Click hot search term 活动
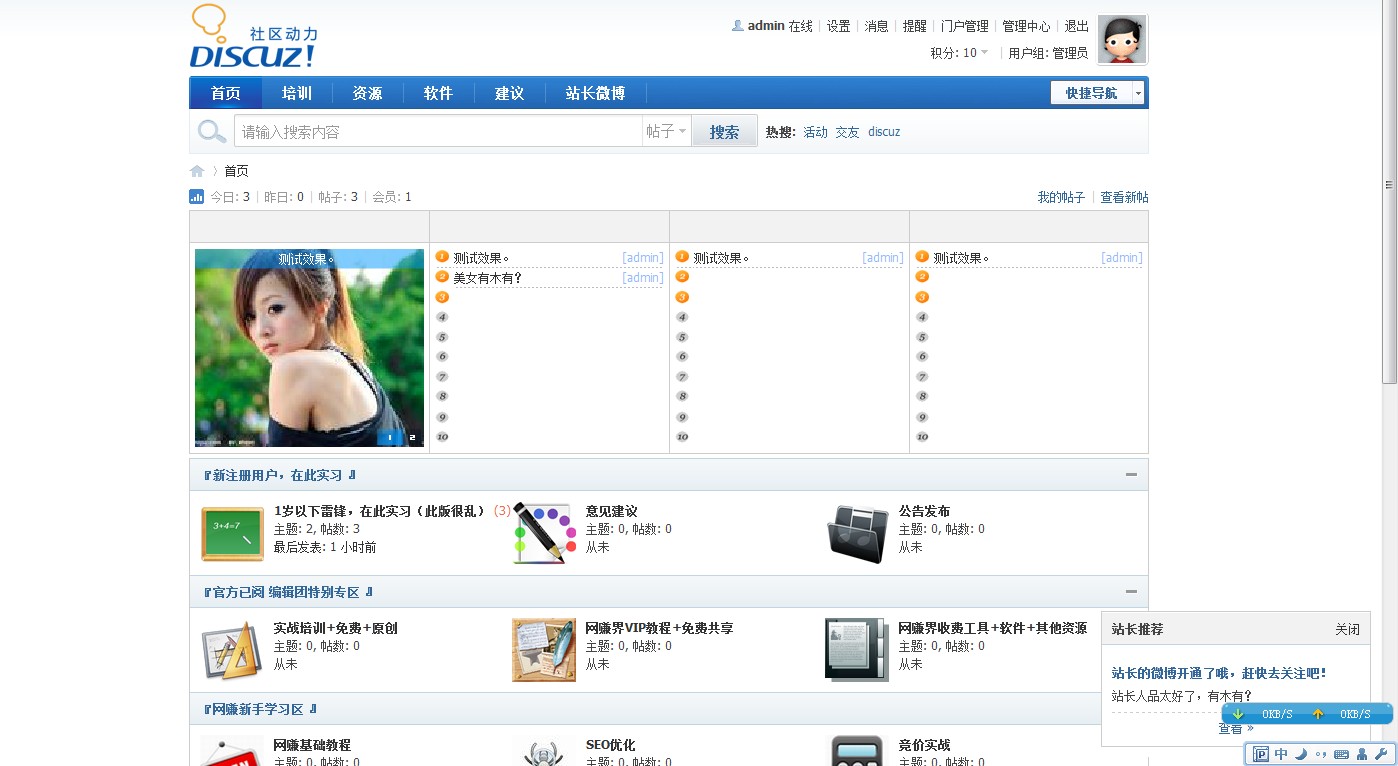Screen dimensions: 1398x766 (815, 132)
